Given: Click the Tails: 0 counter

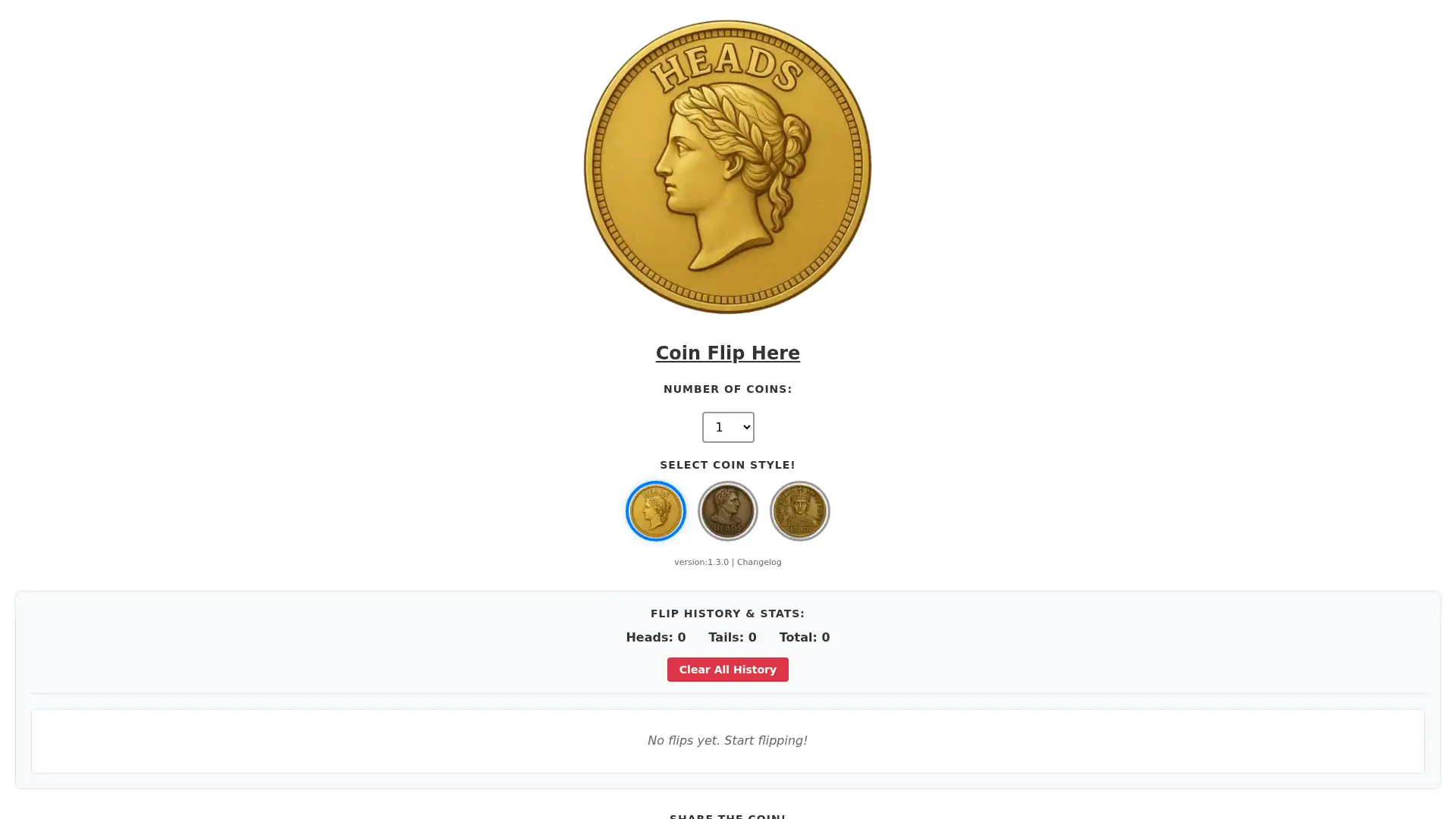Looking at the screenshot, I should tap(732, 637).
